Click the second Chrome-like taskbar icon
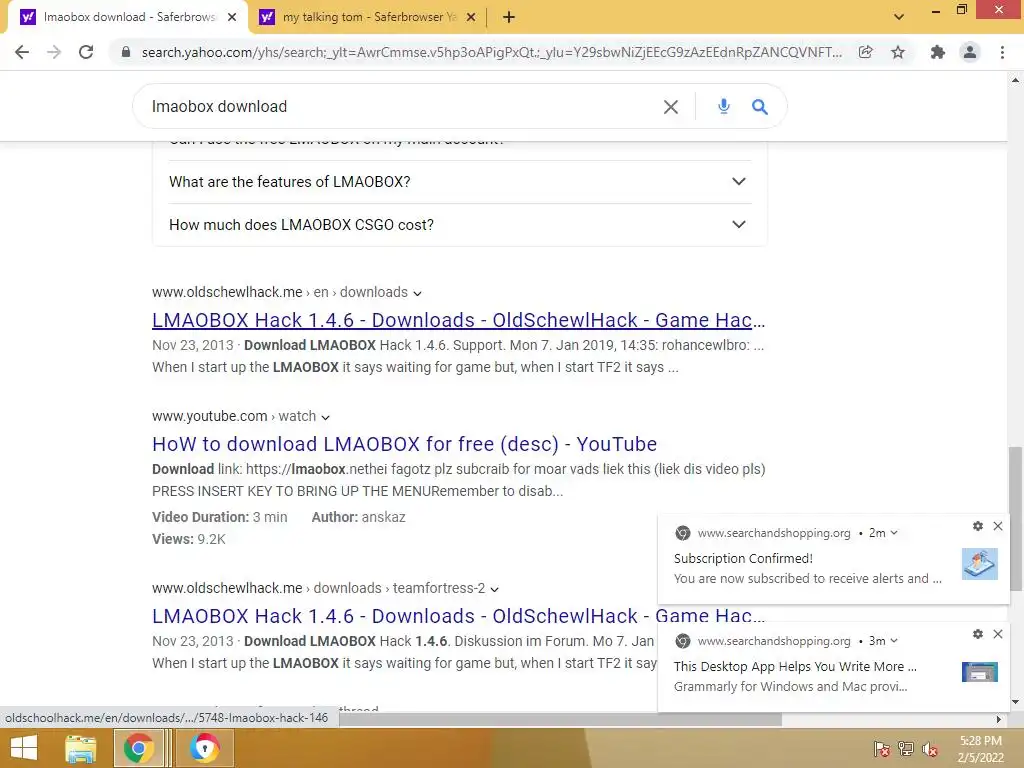 coord(204,748)
